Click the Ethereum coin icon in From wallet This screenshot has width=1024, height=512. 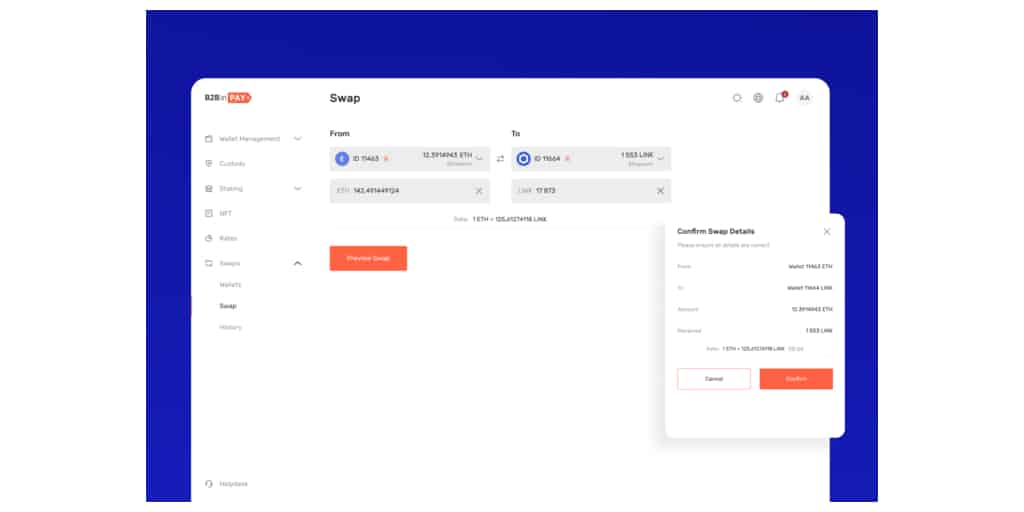click(342, 159)
